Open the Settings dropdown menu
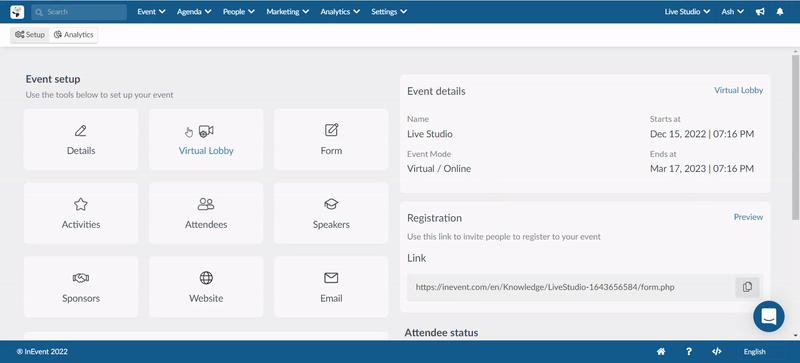 (x=389, y=12)
